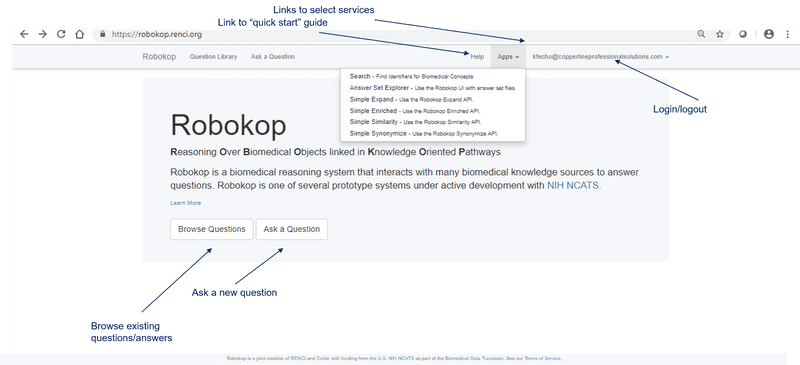Reload the page with the refresh icon
800x365 pixels.
click(61, 34)
